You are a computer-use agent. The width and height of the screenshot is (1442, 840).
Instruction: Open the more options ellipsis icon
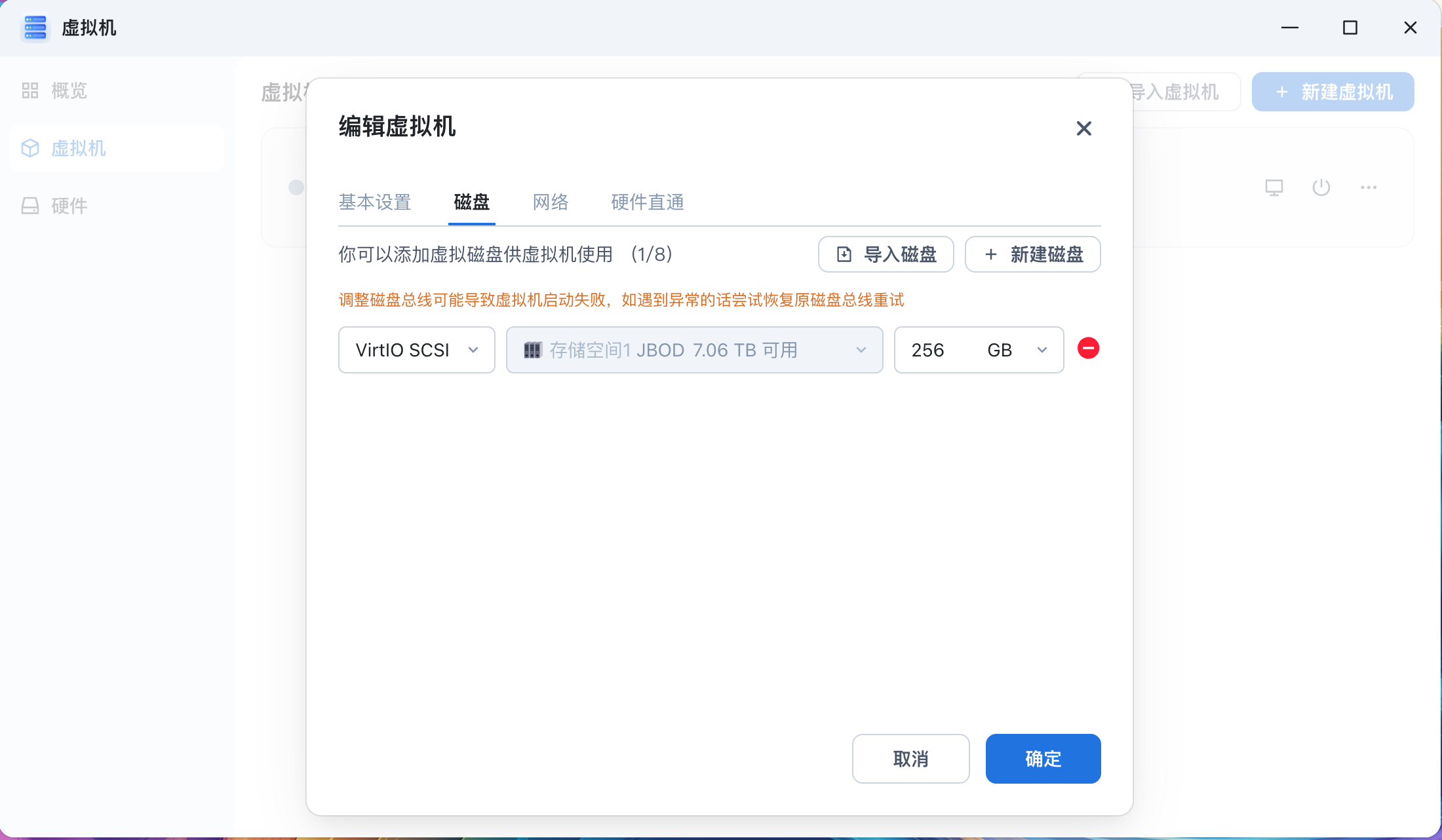tap(1369, 187)
